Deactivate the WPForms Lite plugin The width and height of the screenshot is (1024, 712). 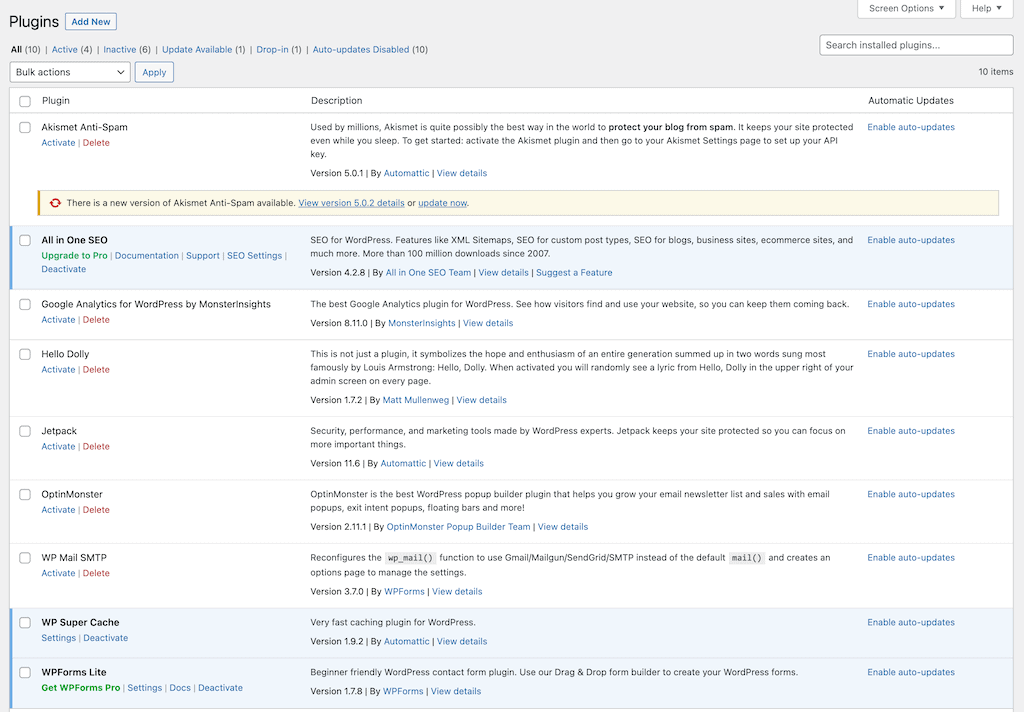[220, 688]
